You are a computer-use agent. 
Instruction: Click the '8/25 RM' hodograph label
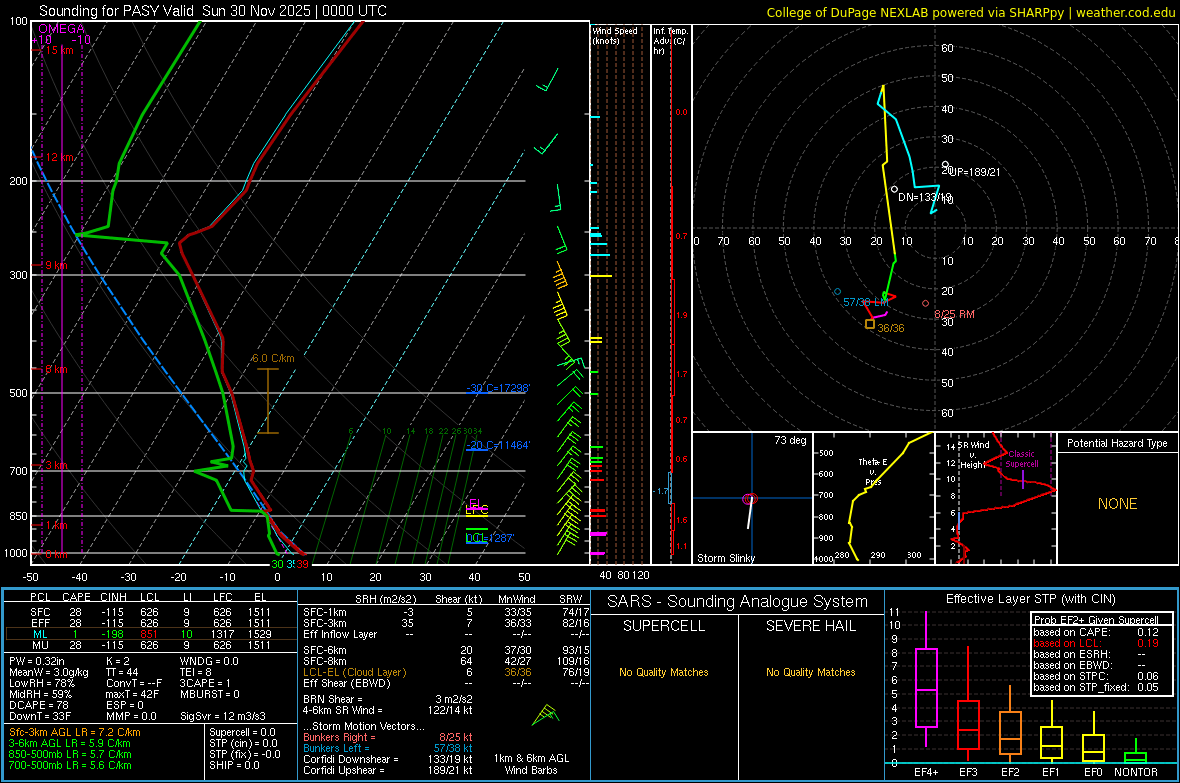[954, 314]
